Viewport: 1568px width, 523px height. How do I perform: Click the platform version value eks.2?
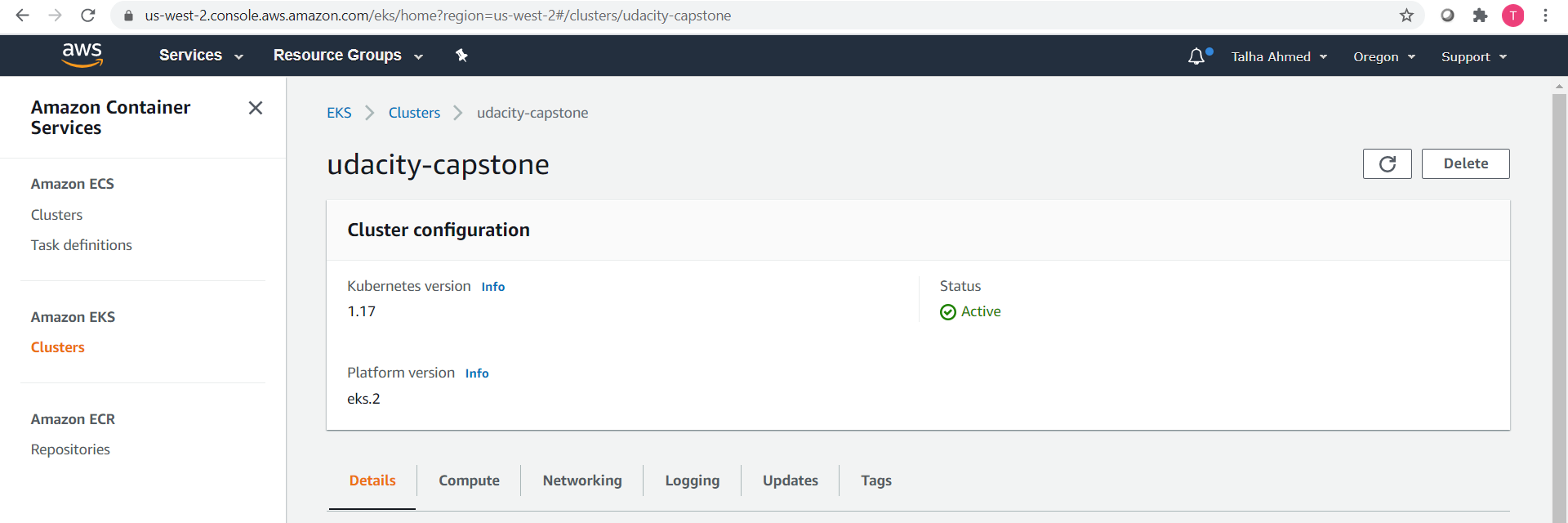click(363, 399)
